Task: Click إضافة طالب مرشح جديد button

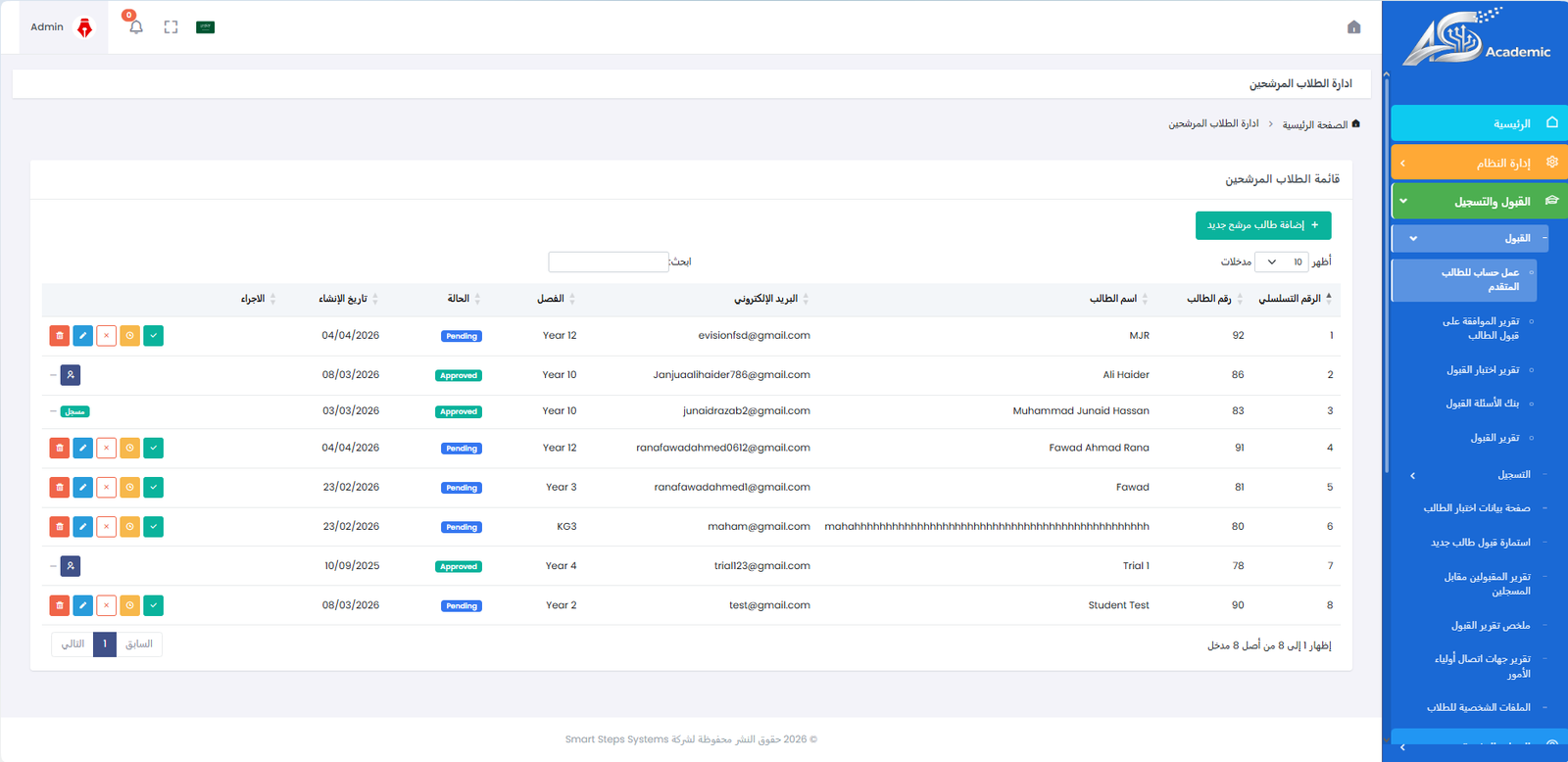Action: (1262, 225)
